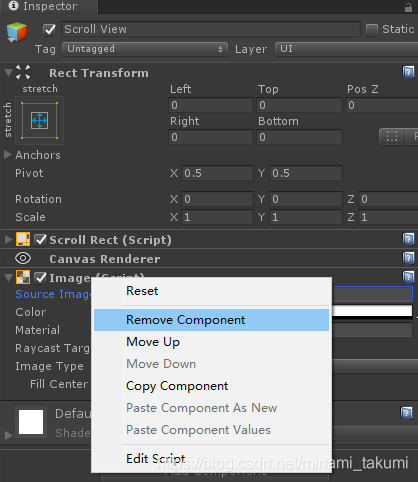
Task: Disable the Scroll Rect component checkbox
Action: coord(41,240)
